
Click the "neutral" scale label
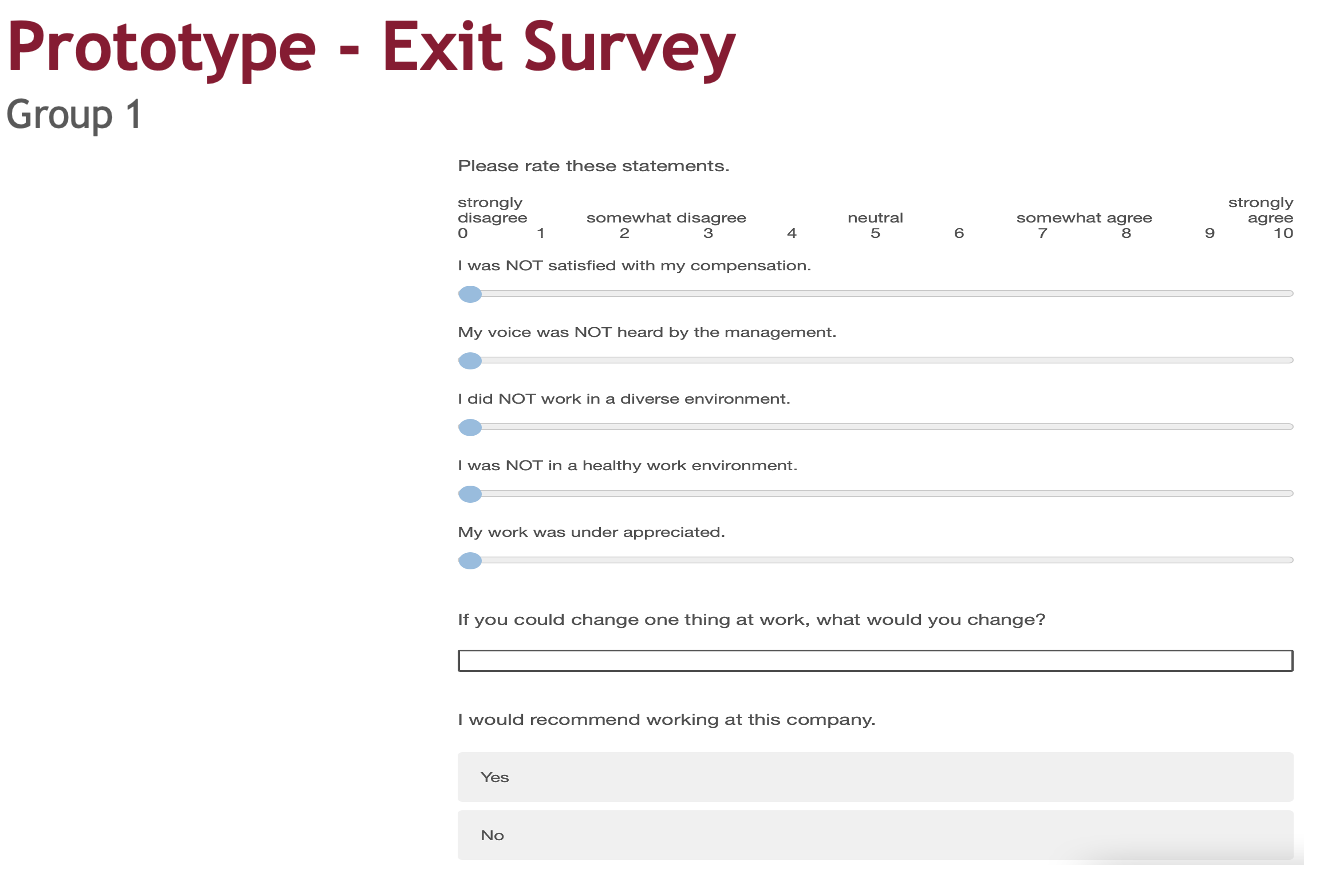[x=875, y=218]
